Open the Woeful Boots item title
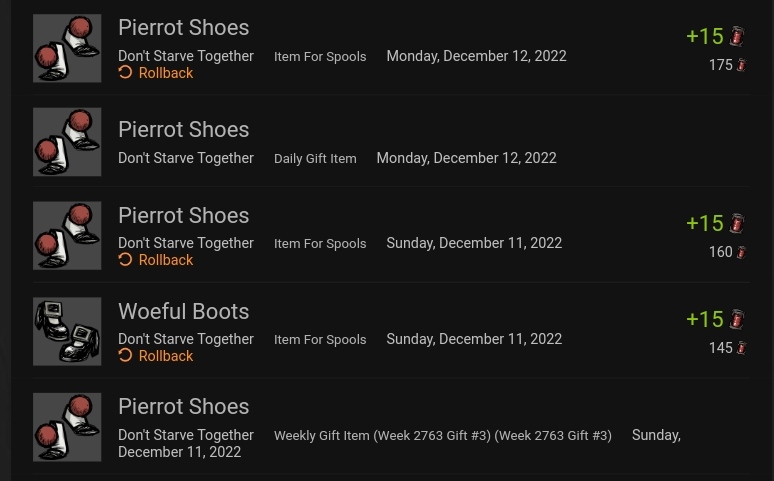 click(x=183, y=311)
